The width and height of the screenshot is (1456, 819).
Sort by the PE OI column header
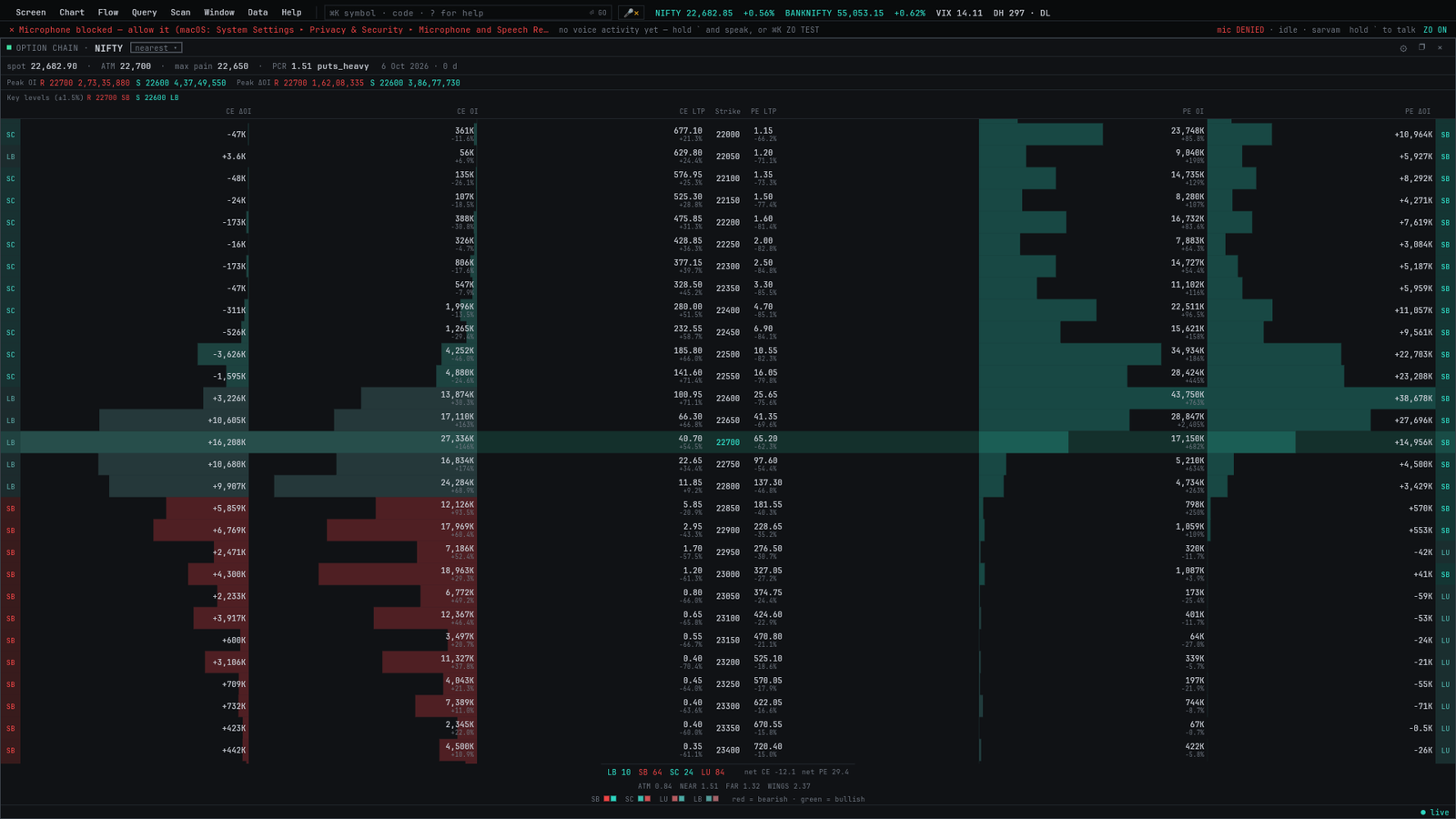pos(1193,111)
